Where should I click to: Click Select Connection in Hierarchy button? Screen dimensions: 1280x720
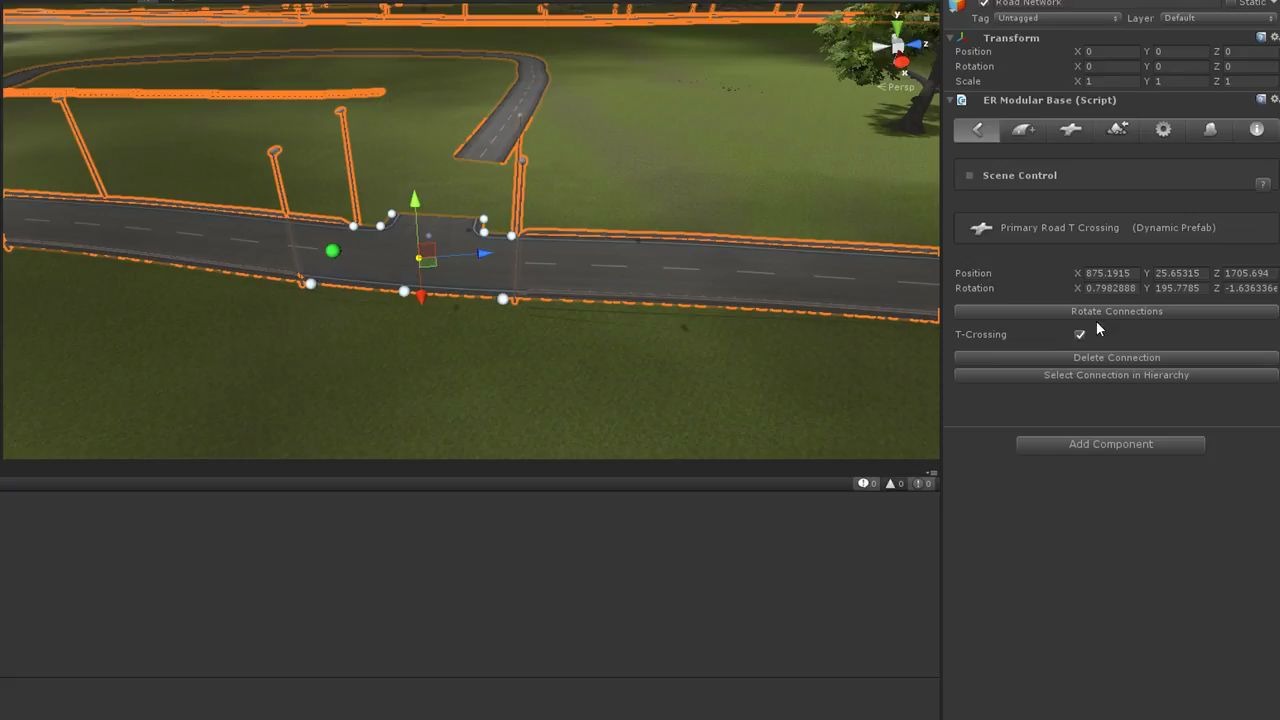pos(1117,375)
